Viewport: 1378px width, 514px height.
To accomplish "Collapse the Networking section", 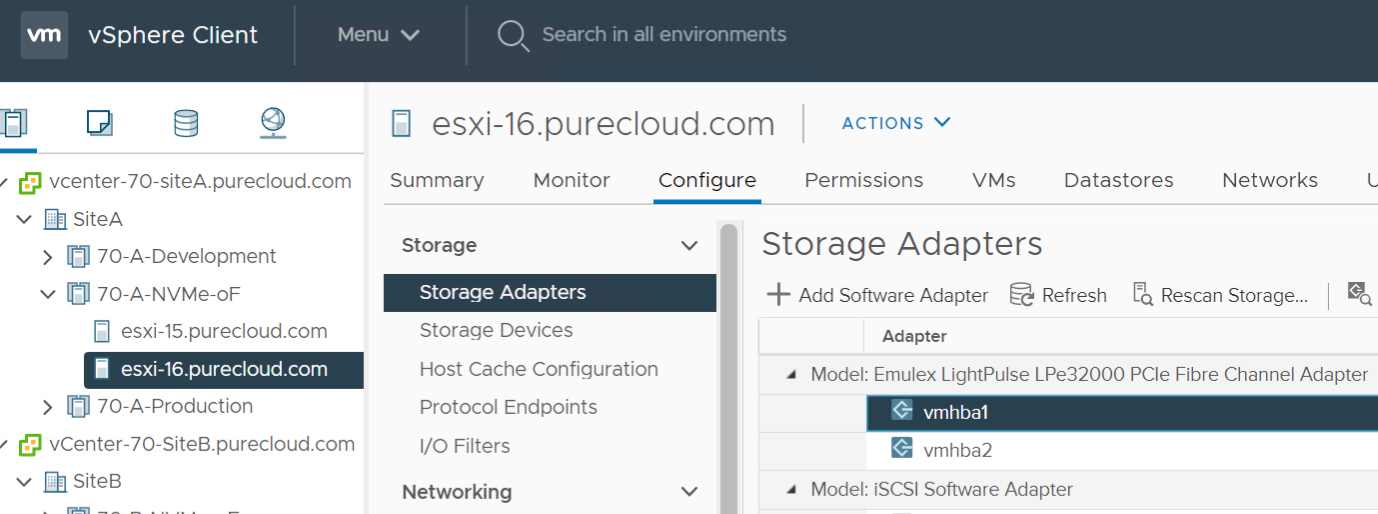I will click(x=689, y=492).
